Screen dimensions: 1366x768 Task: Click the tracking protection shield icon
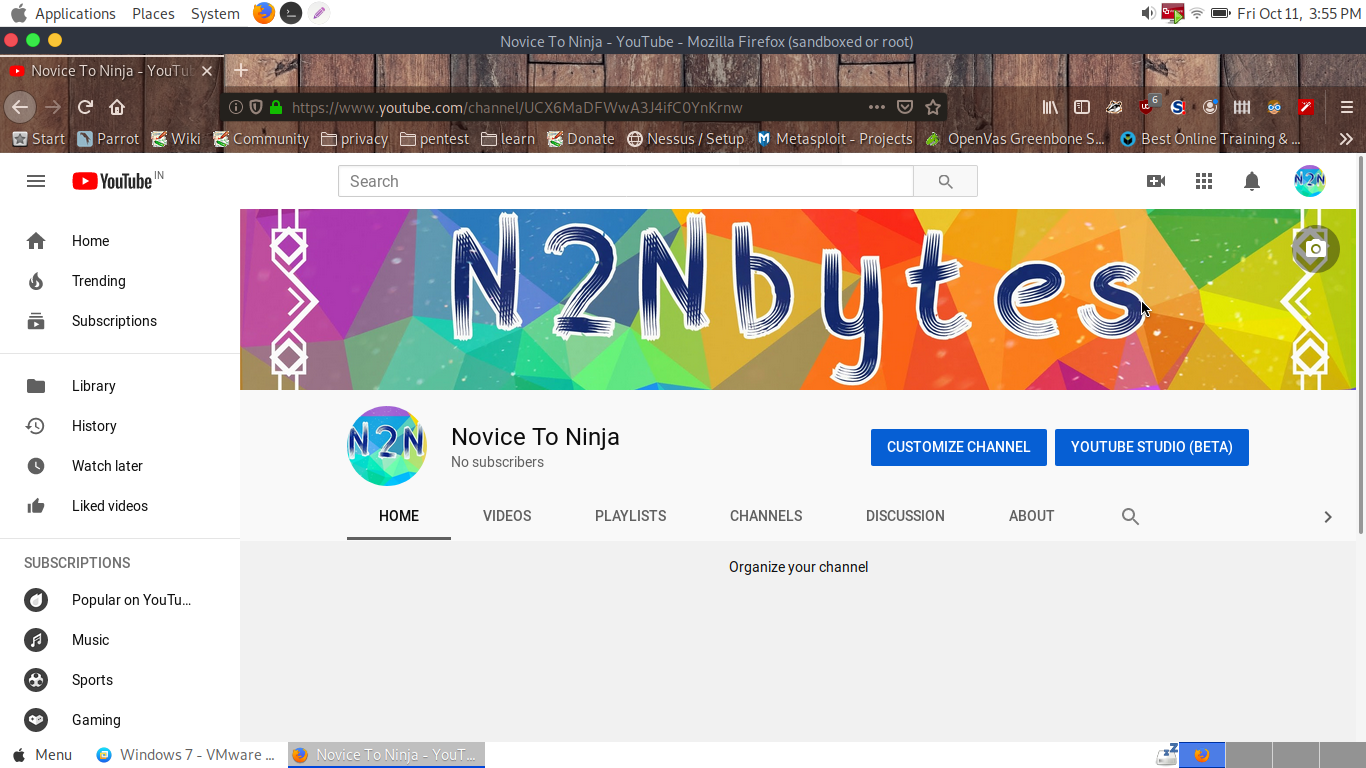tap(256, 107)
